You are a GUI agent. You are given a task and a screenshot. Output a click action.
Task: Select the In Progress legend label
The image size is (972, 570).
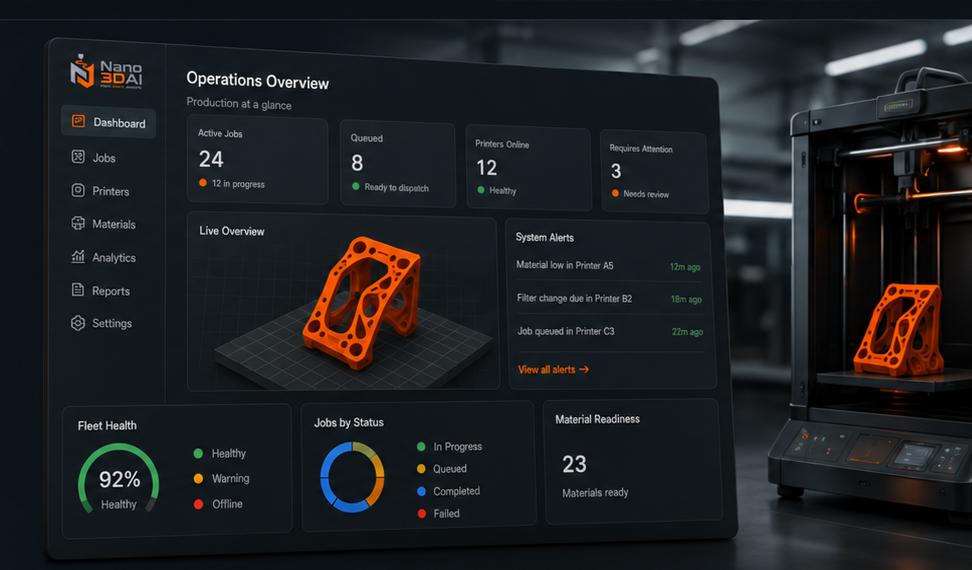click(457, 447)
